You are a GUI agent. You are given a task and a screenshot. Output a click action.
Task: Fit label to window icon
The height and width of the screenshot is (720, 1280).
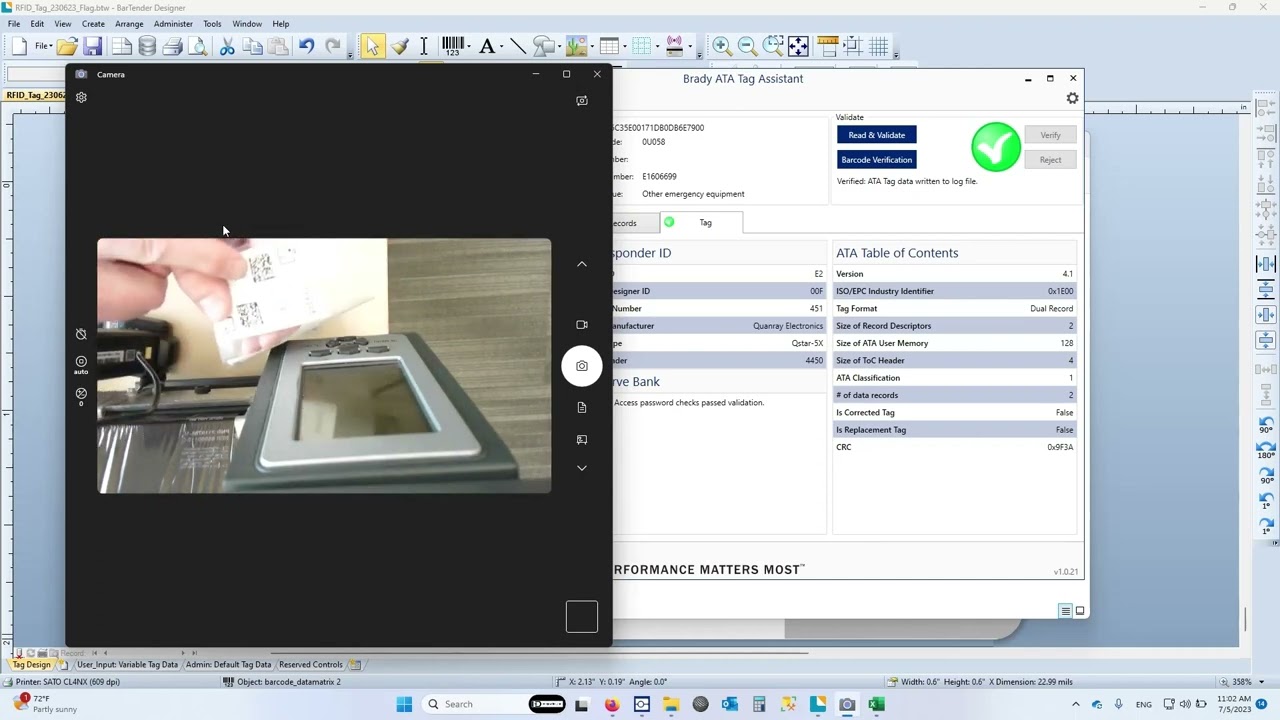(x=798, y=46)
